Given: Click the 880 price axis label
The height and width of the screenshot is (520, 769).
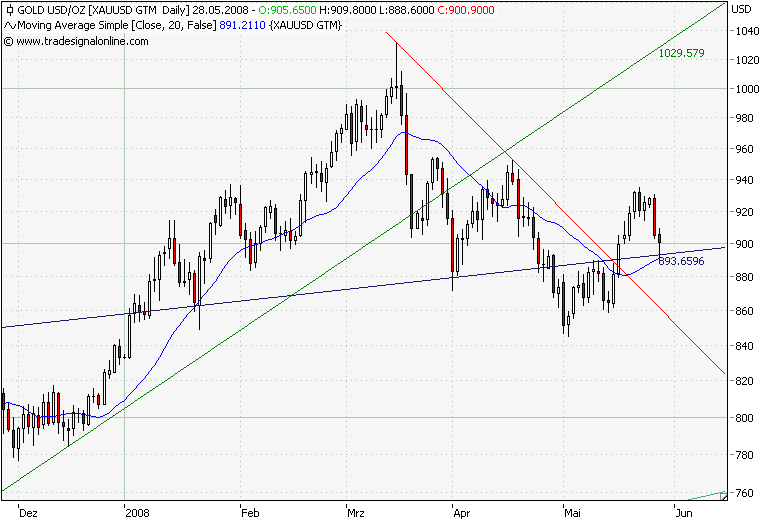Looking at the screenshot, I should point(744,277).
